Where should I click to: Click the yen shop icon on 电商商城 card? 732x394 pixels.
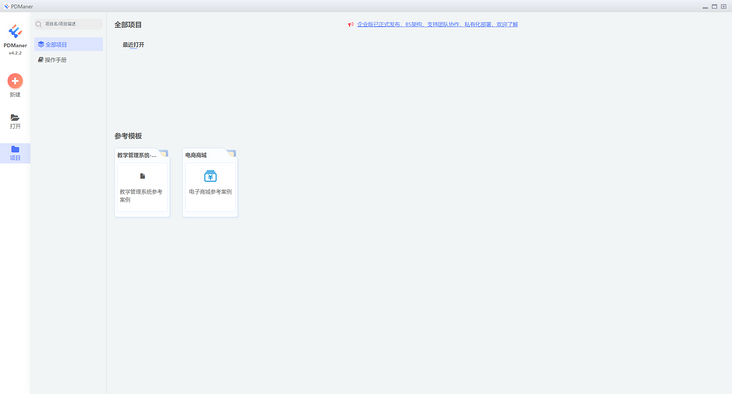coord(211,176)
